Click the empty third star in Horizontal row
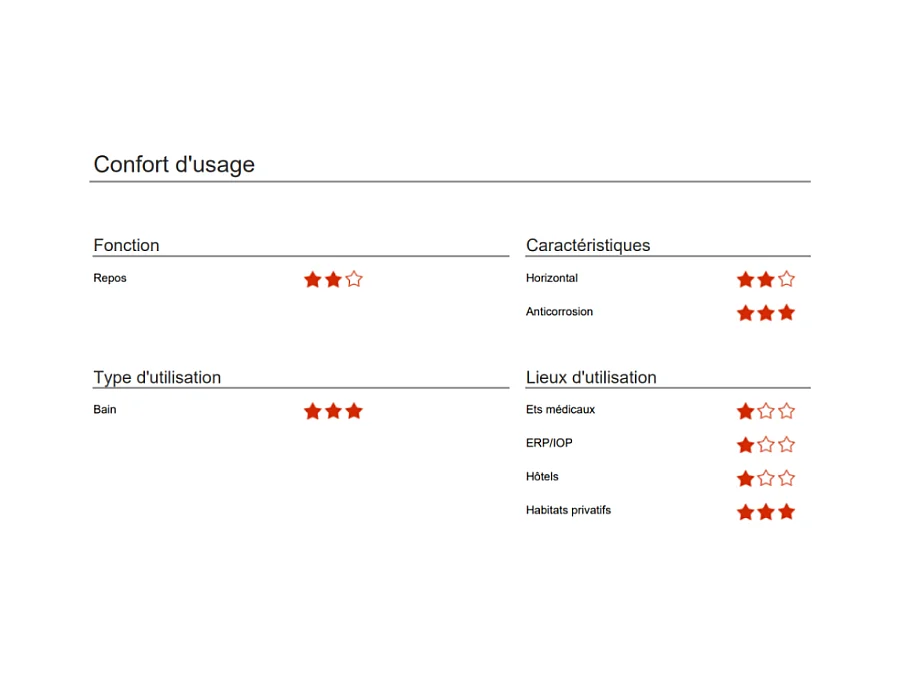The width and height of the screenshot is (900, 675). (786, 279)
